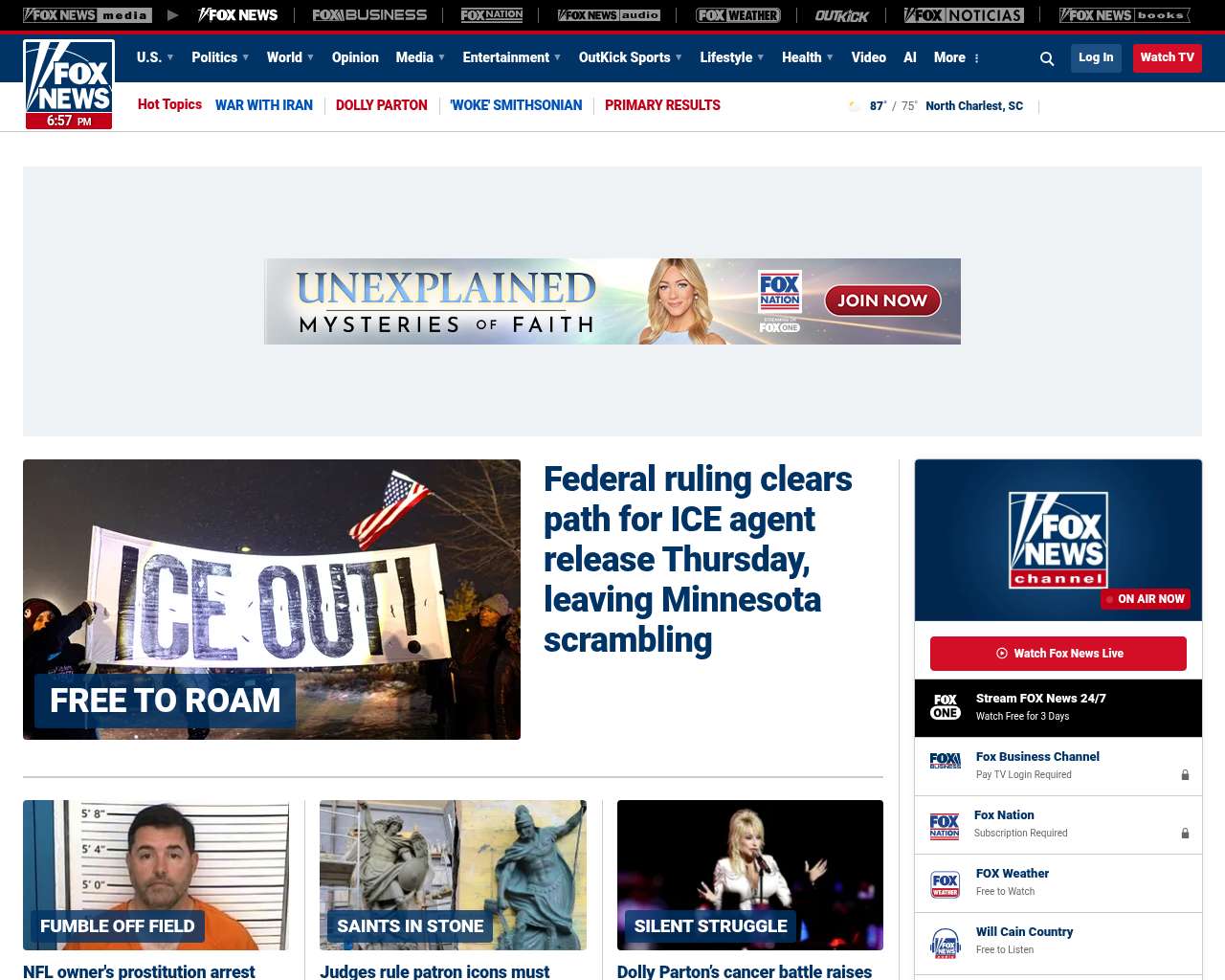Click FOX Weather sidebar icon

point(946,884)
